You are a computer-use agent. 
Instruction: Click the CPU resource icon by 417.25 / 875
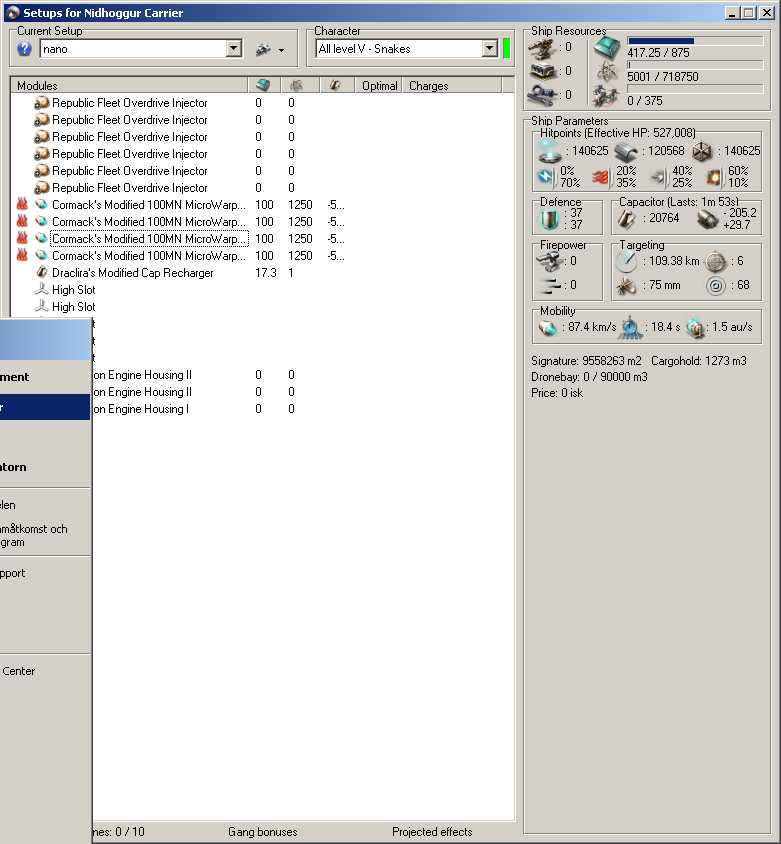coord(607,48)
